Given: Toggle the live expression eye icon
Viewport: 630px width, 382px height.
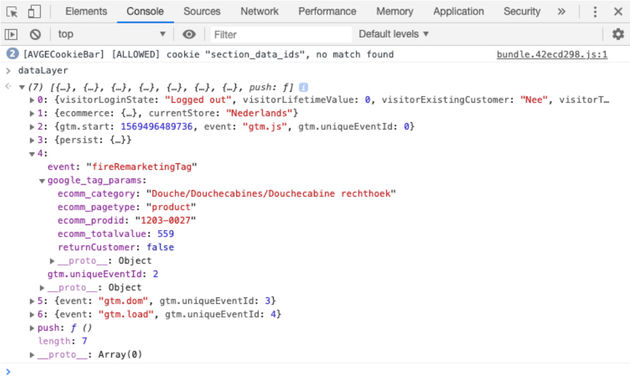Looking at the screenshot, I should [x=189, y=35].
